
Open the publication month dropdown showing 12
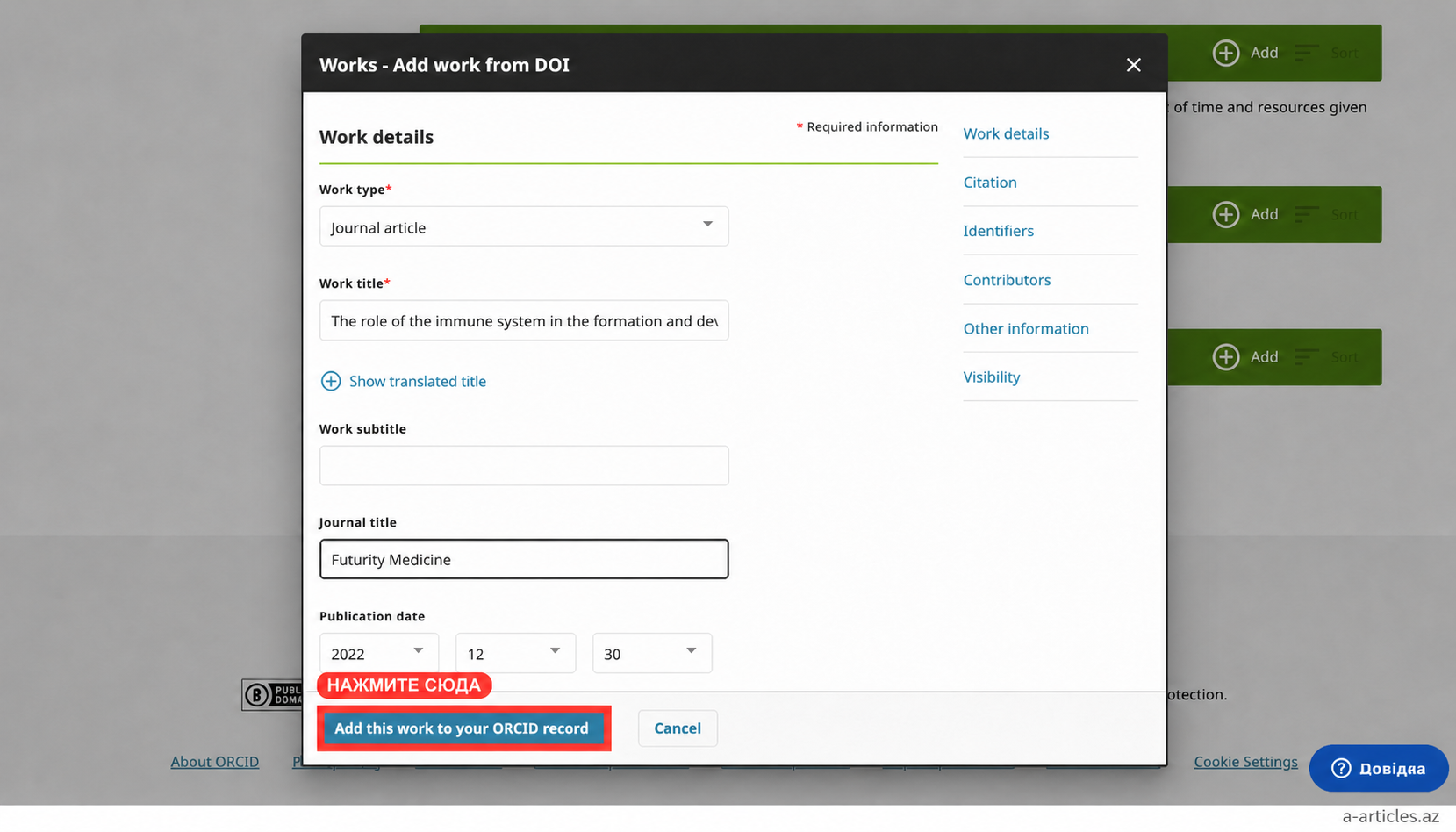[515, 653]
